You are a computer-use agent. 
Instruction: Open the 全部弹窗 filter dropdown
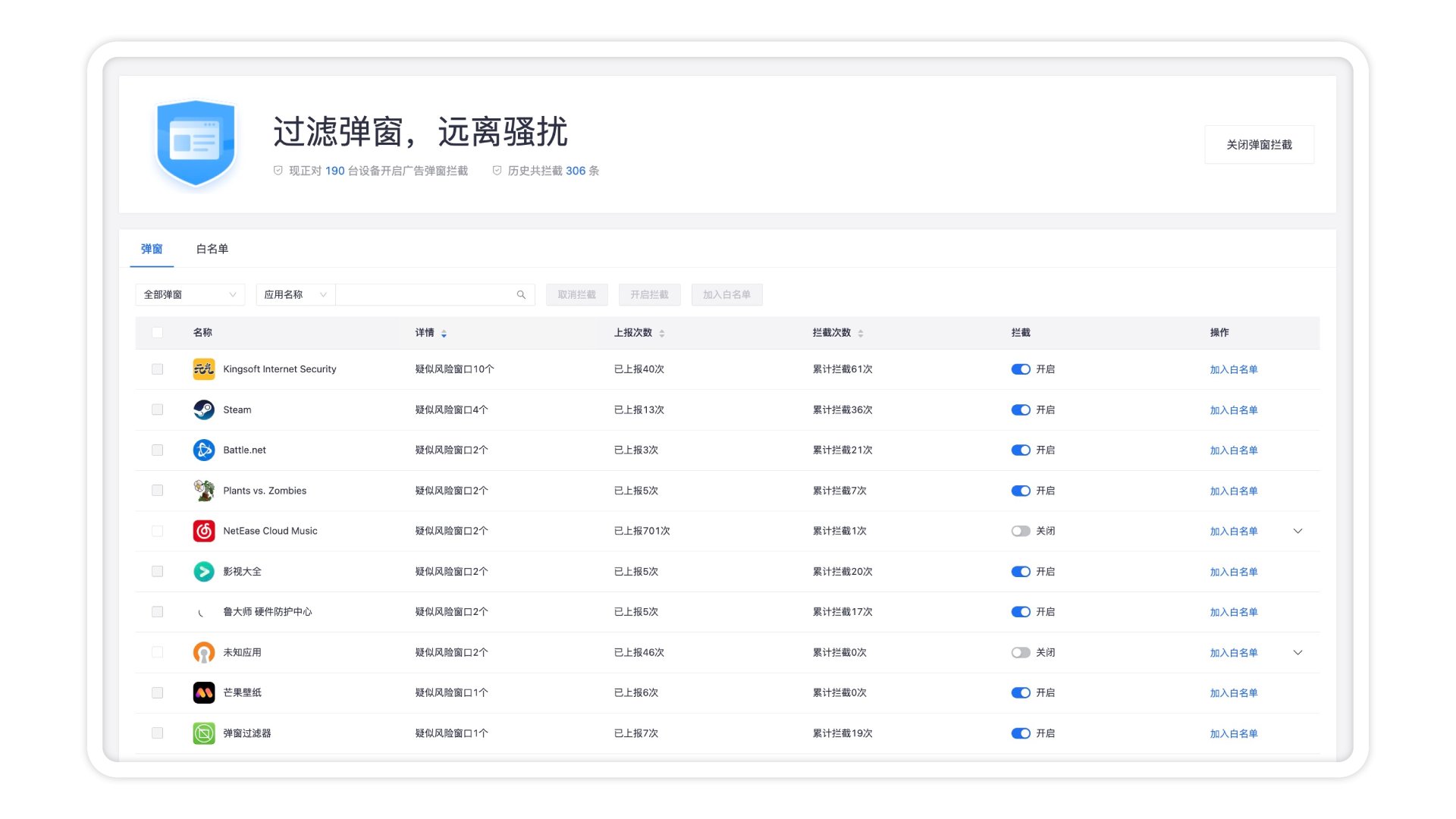(x=190, y=295)
